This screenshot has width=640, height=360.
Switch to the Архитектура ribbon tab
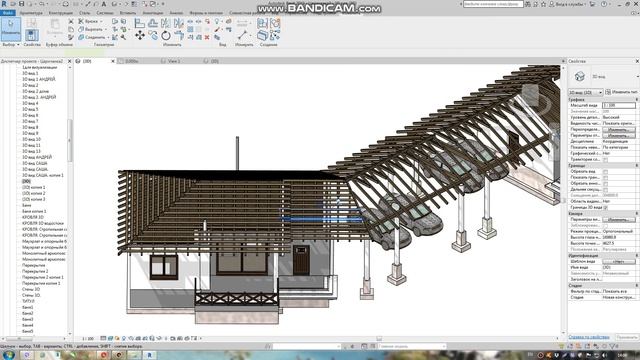click(31, 13)
